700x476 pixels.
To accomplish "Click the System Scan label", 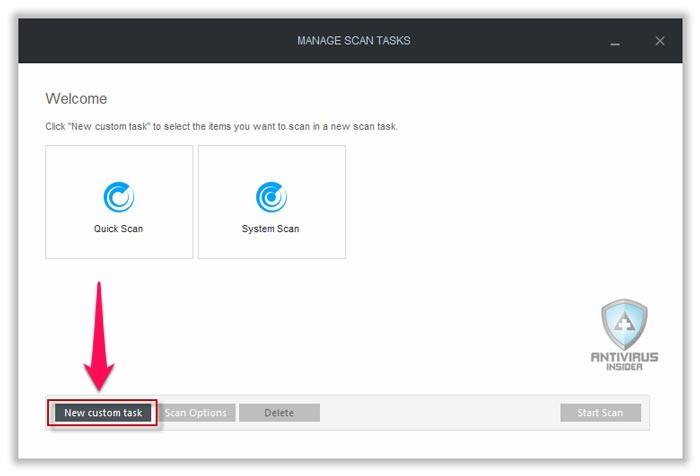I will click(271, 229).
